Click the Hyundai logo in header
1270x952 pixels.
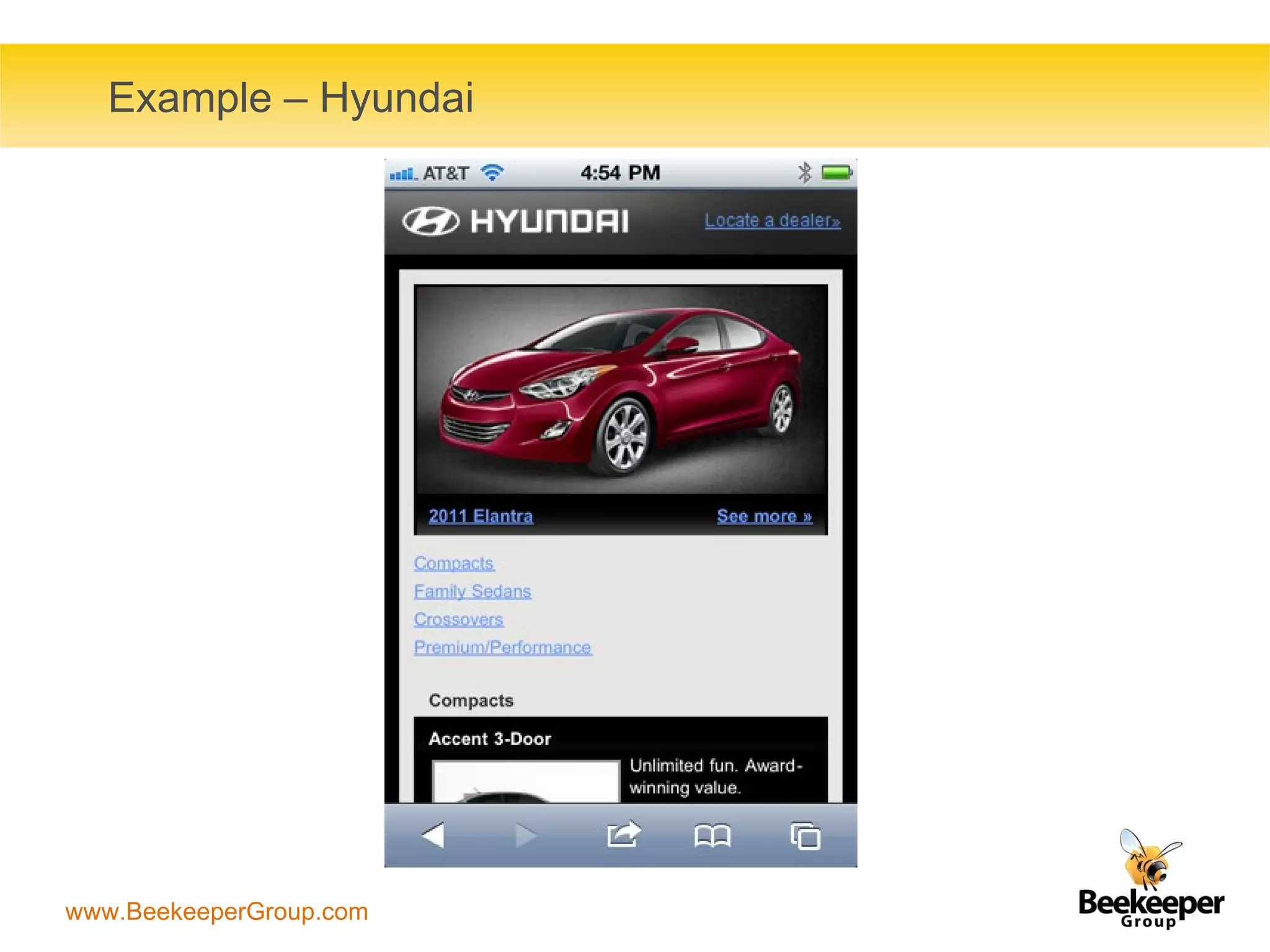pos(515,221)
